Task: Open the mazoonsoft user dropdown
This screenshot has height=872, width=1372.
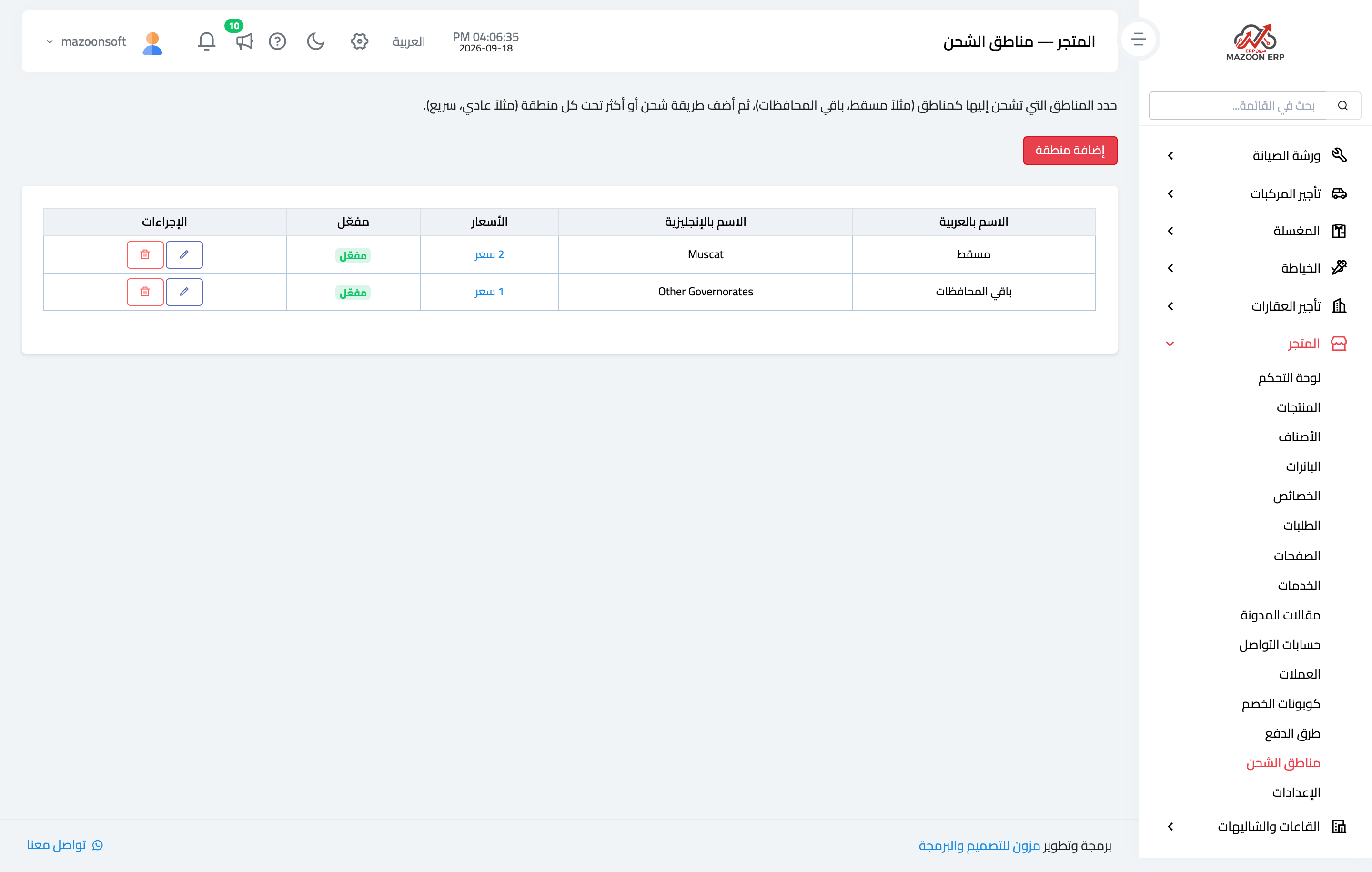Action: (87, 41)
